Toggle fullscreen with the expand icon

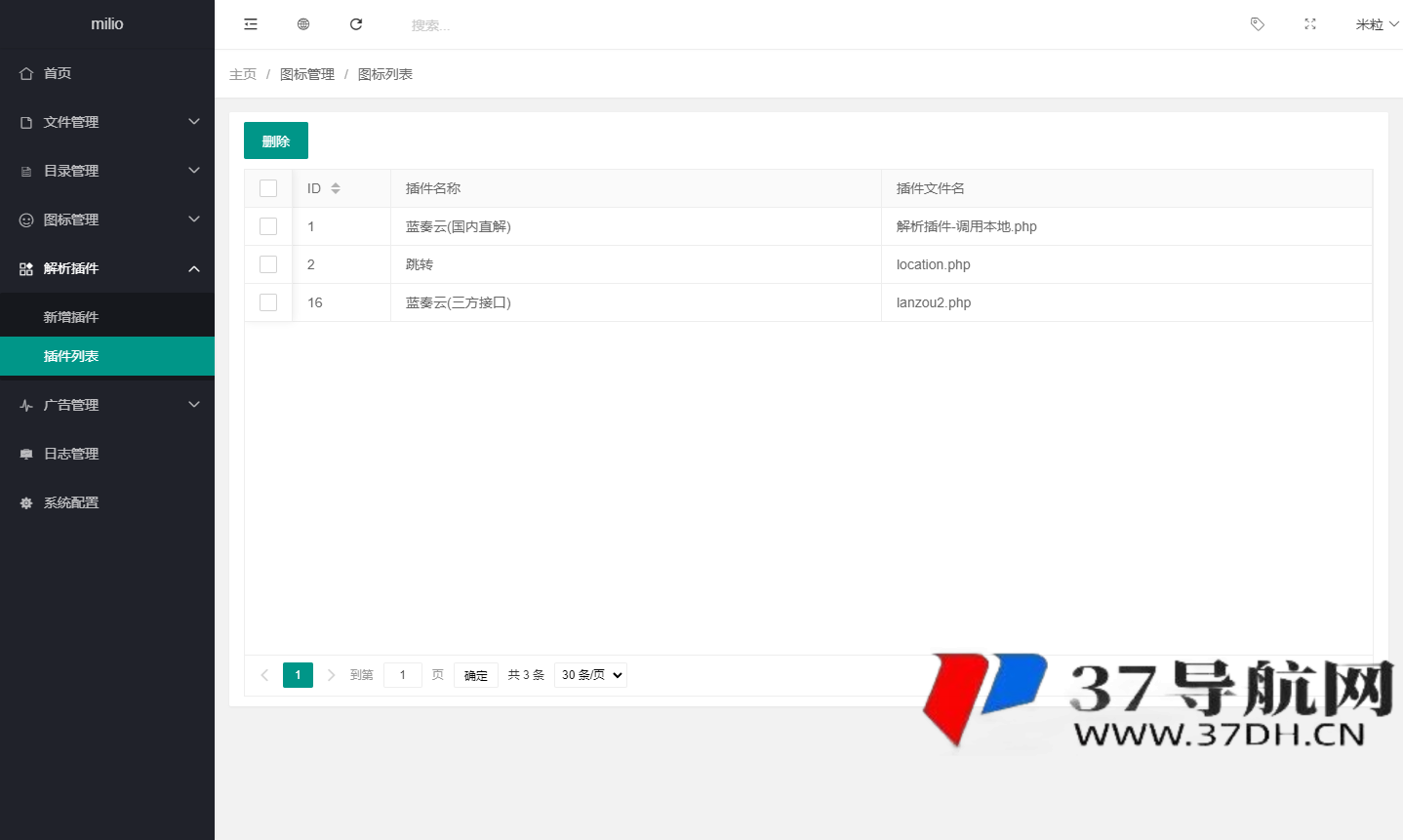[1310, 24]
